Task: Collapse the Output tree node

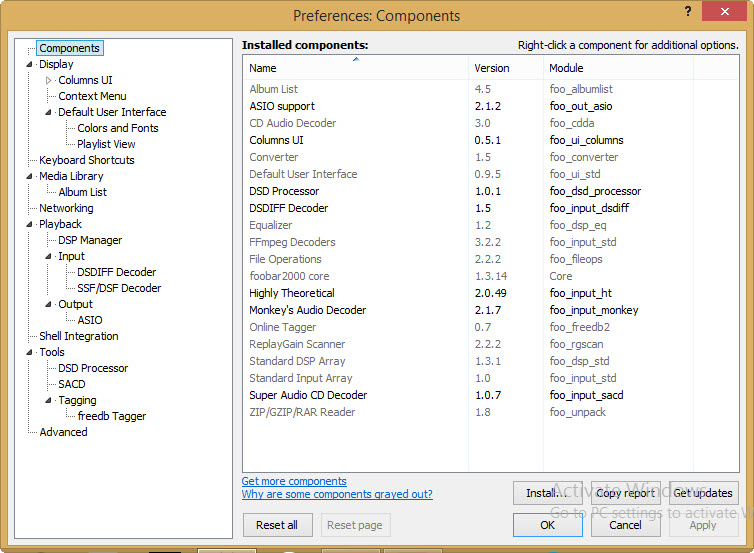Action: tap(48, 304)
